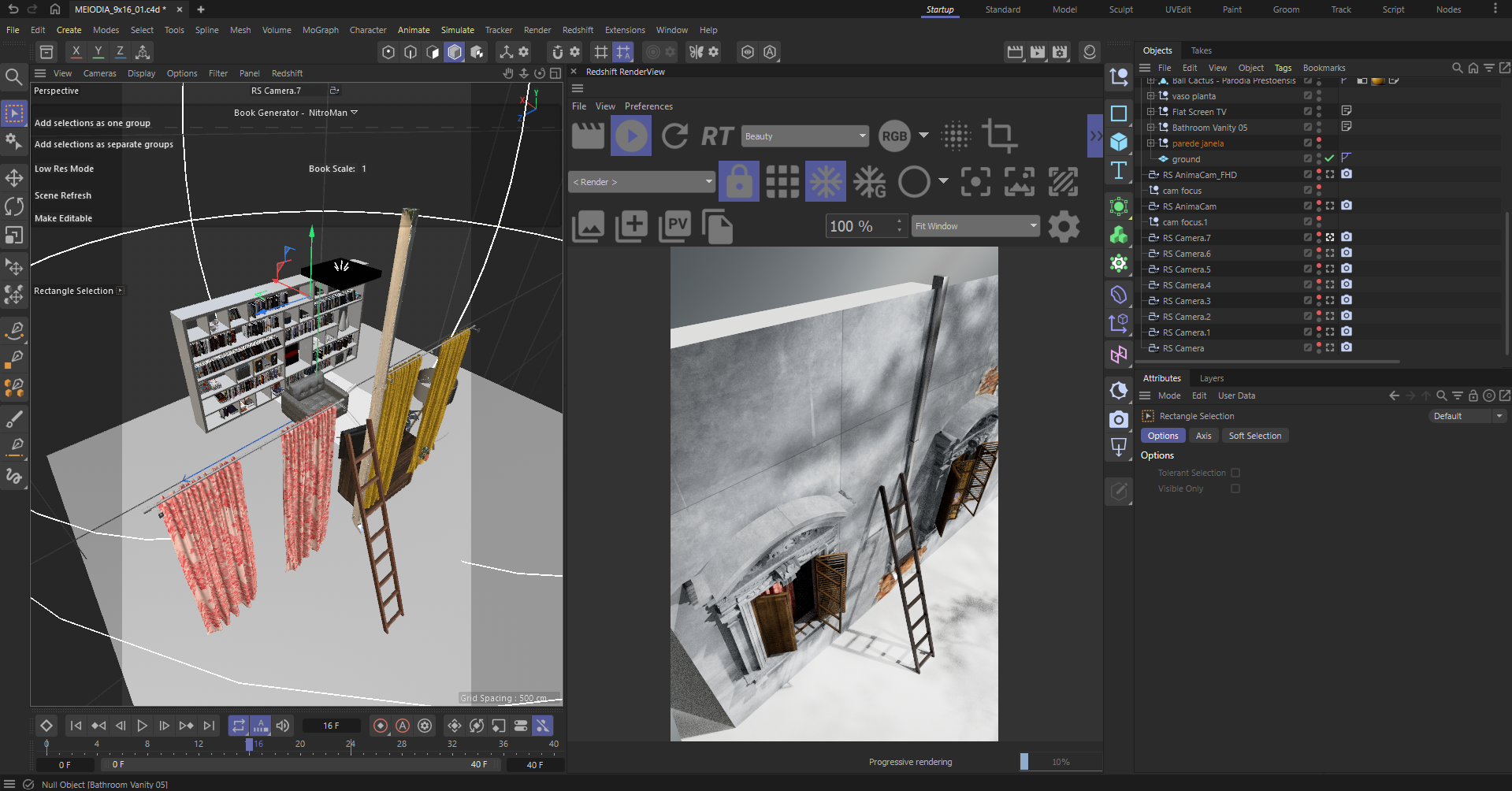Add a cube primitive from the sidebar
This screenshot has height=791, width=1512.
pyautogui.click(x=1119, y=142)
